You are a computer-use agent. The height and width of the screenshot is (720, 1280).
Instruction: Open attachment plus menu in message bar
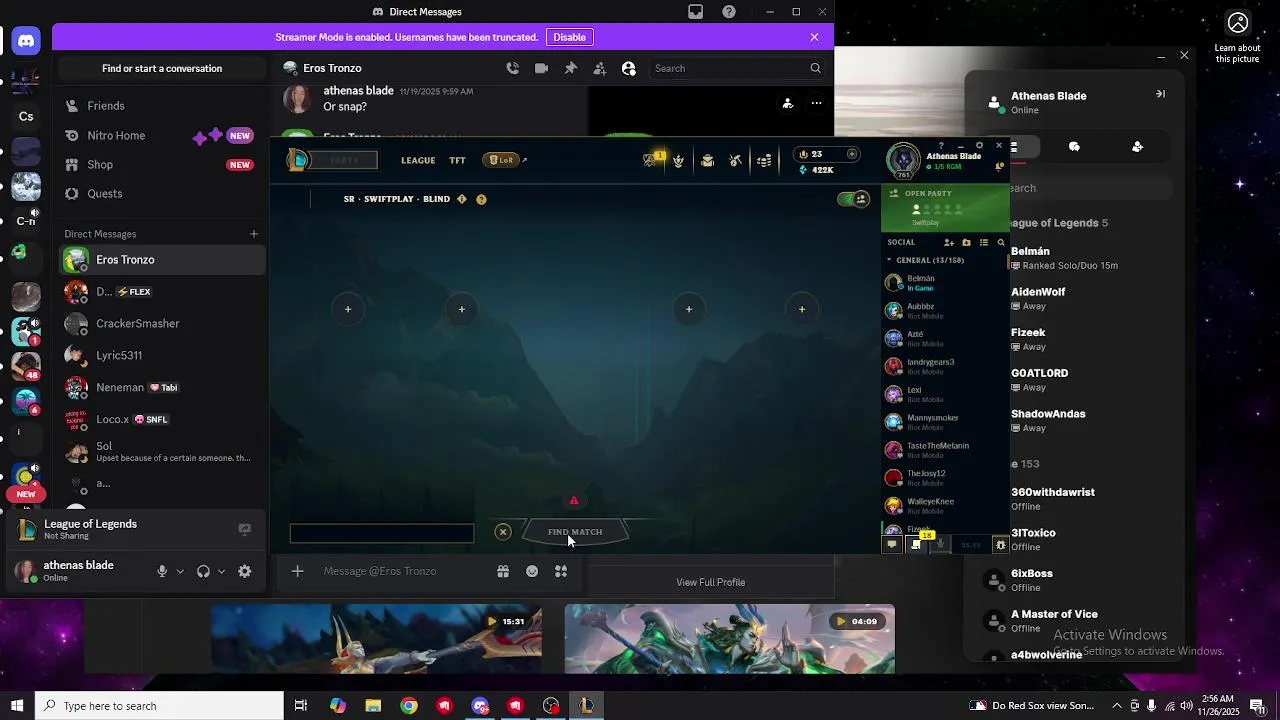coord(297,571)
